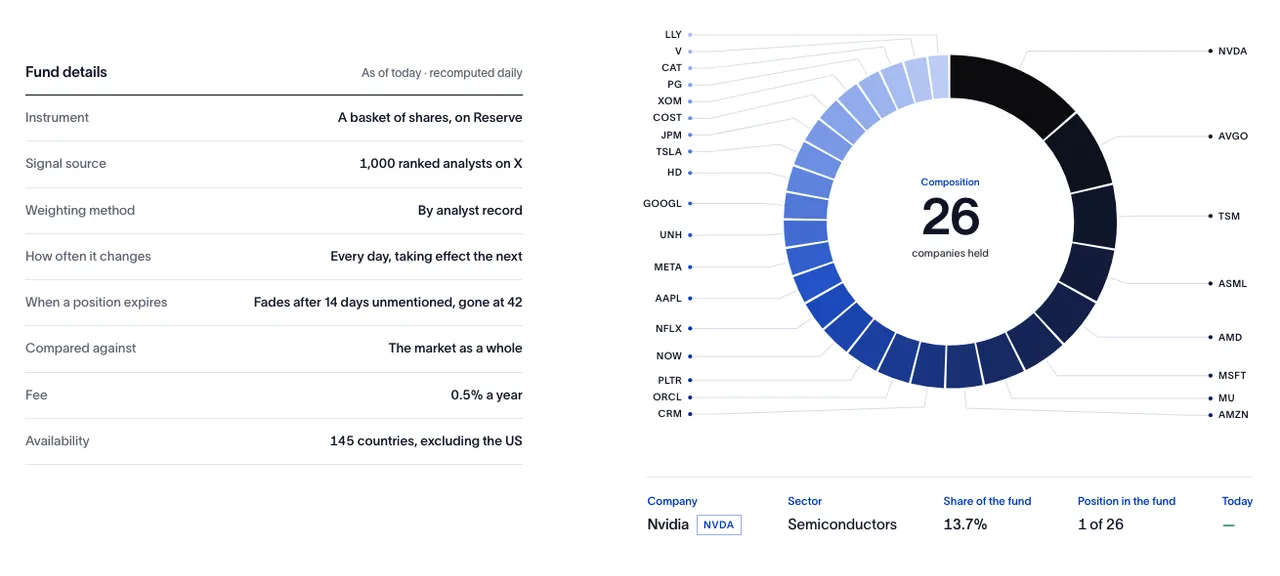Select 'Fades after 14 days unmentioned, gone at 42'
The width and height of the screenshot is (1280, 576).
coord(388,302)
